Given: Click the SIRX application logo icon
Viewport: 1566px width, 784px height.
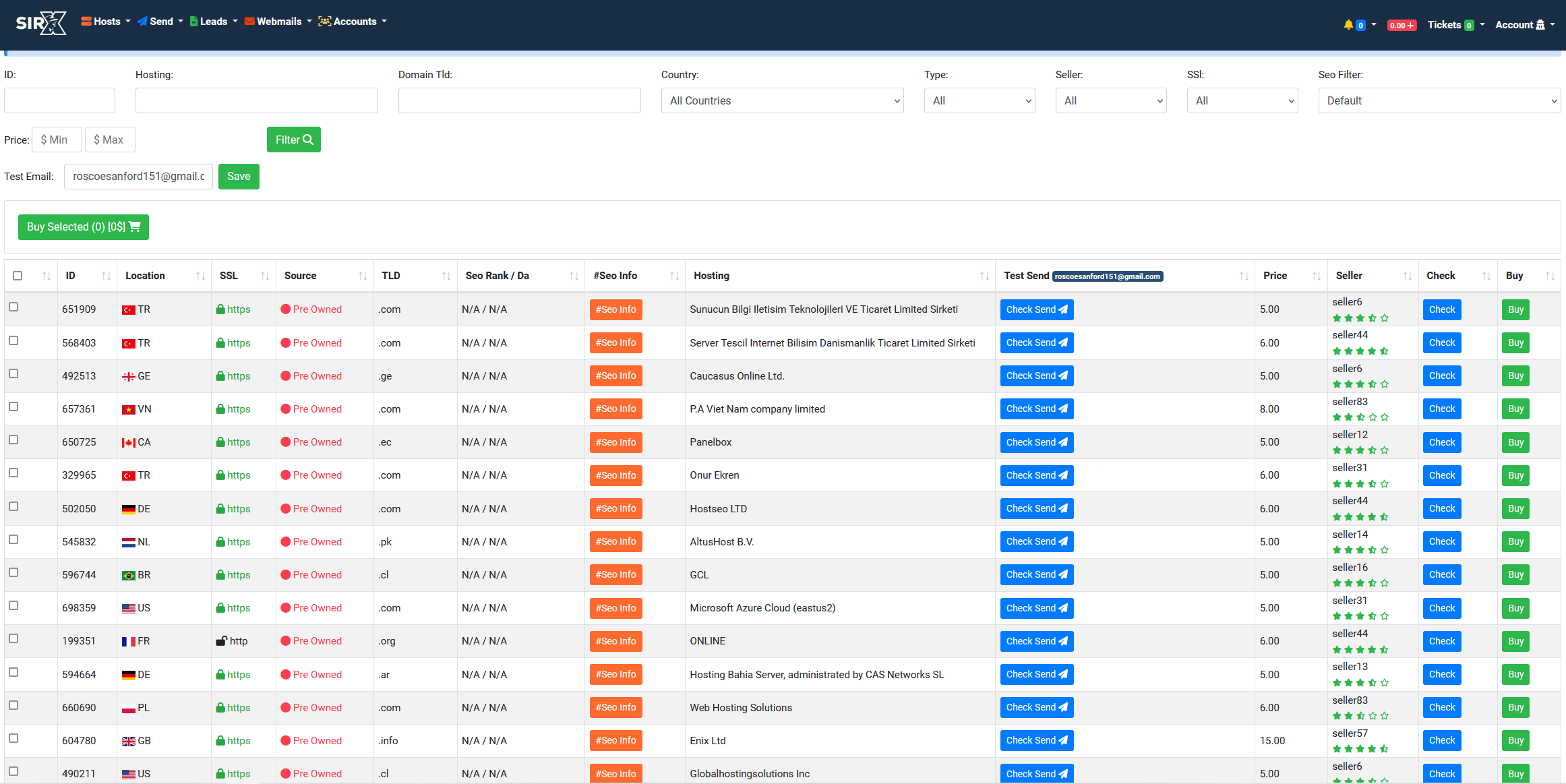Looking at the screenshot, I should pyautogui.click(x=40, y=22).
